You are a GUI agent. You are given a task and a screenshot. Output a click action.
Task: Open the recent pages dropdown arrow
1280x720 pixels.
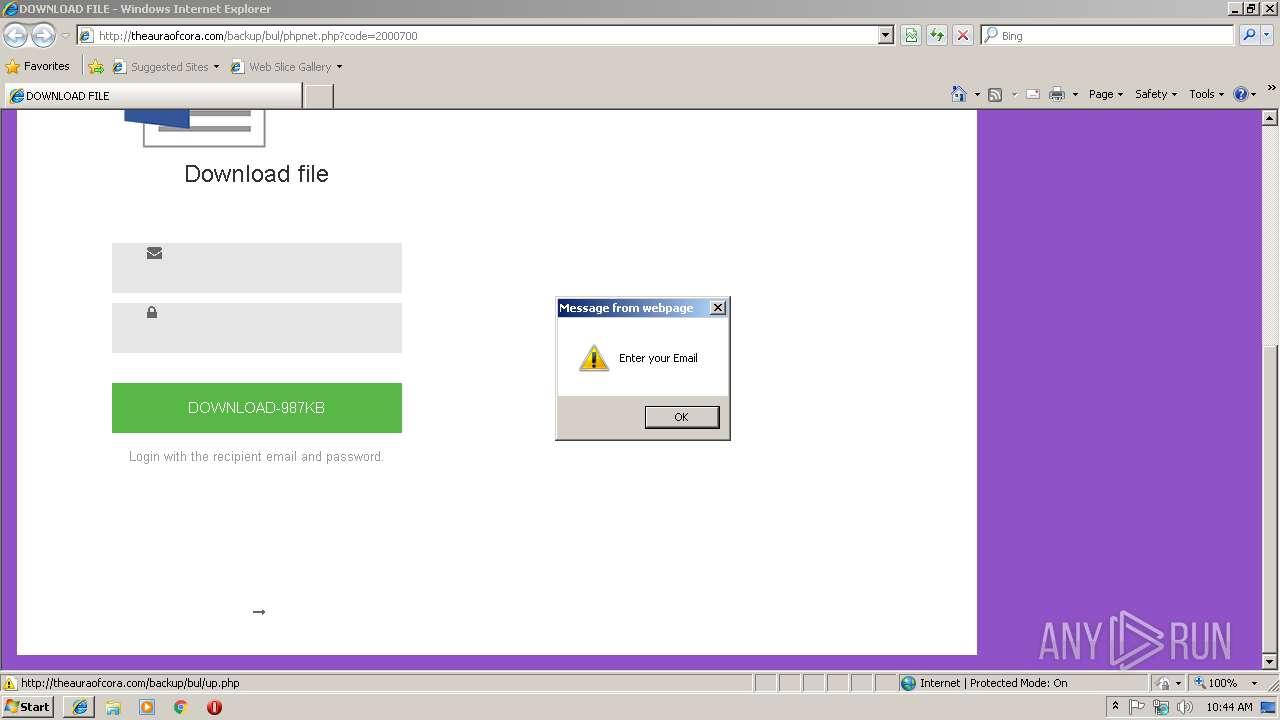click(x=65, y=36)
